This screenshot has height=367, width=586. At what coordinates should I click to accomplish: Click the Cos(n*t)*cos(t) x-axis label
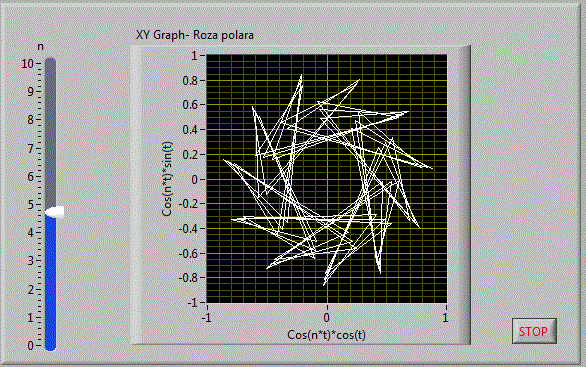click(x=326, y=335)
